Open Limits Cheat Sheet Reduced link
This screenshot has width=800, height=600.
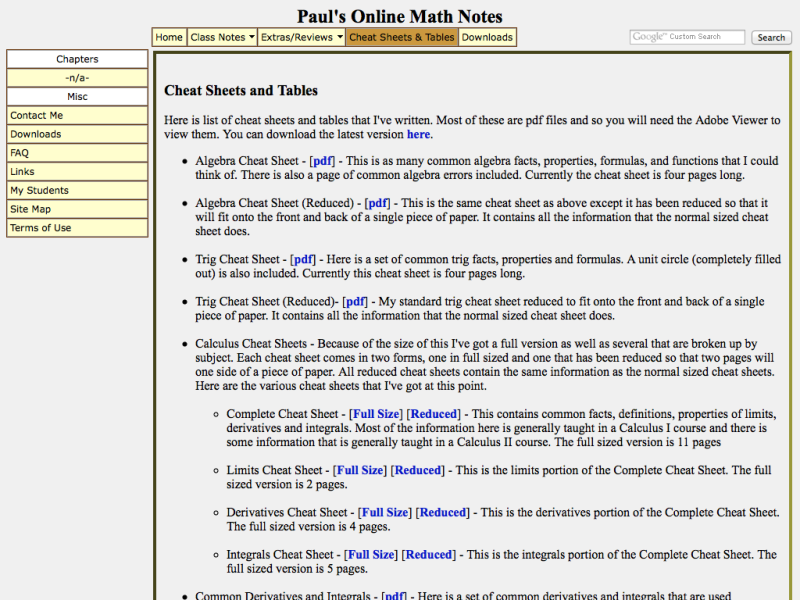pyautogui.click(x=418, y=470)
